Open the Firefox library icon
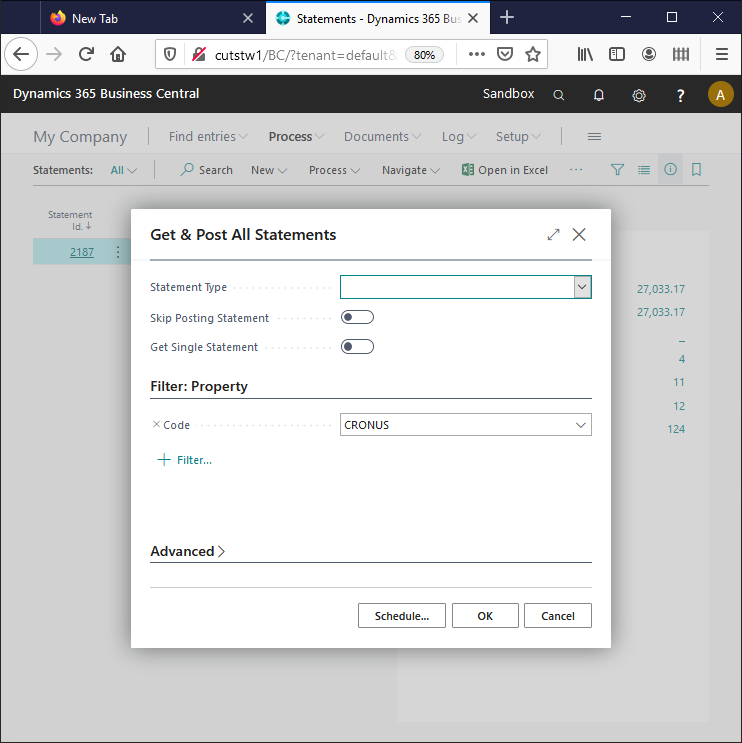The image size is (742, 743). pos(585,54)
